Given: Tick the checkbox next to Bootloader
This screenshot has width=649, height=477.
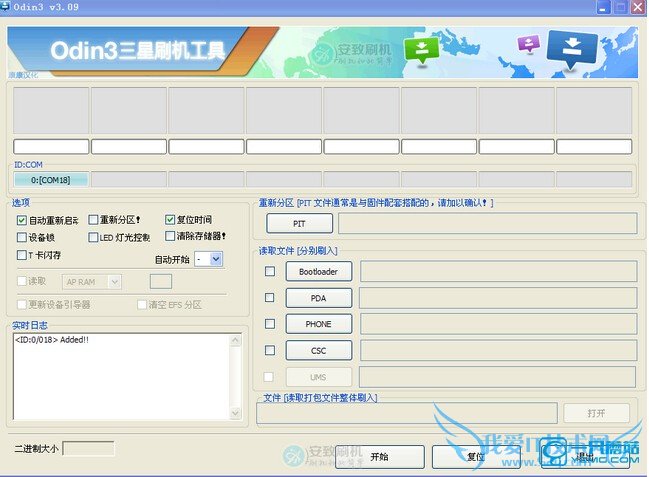Looking at the screenshot, I should (269, 271).
